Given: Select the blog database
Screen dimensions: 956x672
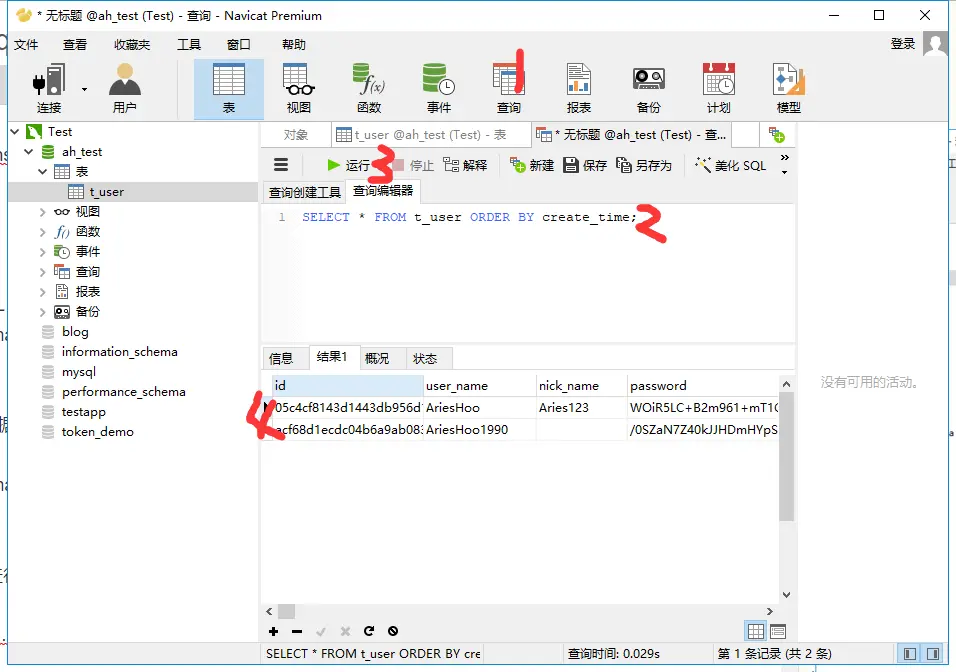Looking at the screenshot, I should (x=75, y=332).
